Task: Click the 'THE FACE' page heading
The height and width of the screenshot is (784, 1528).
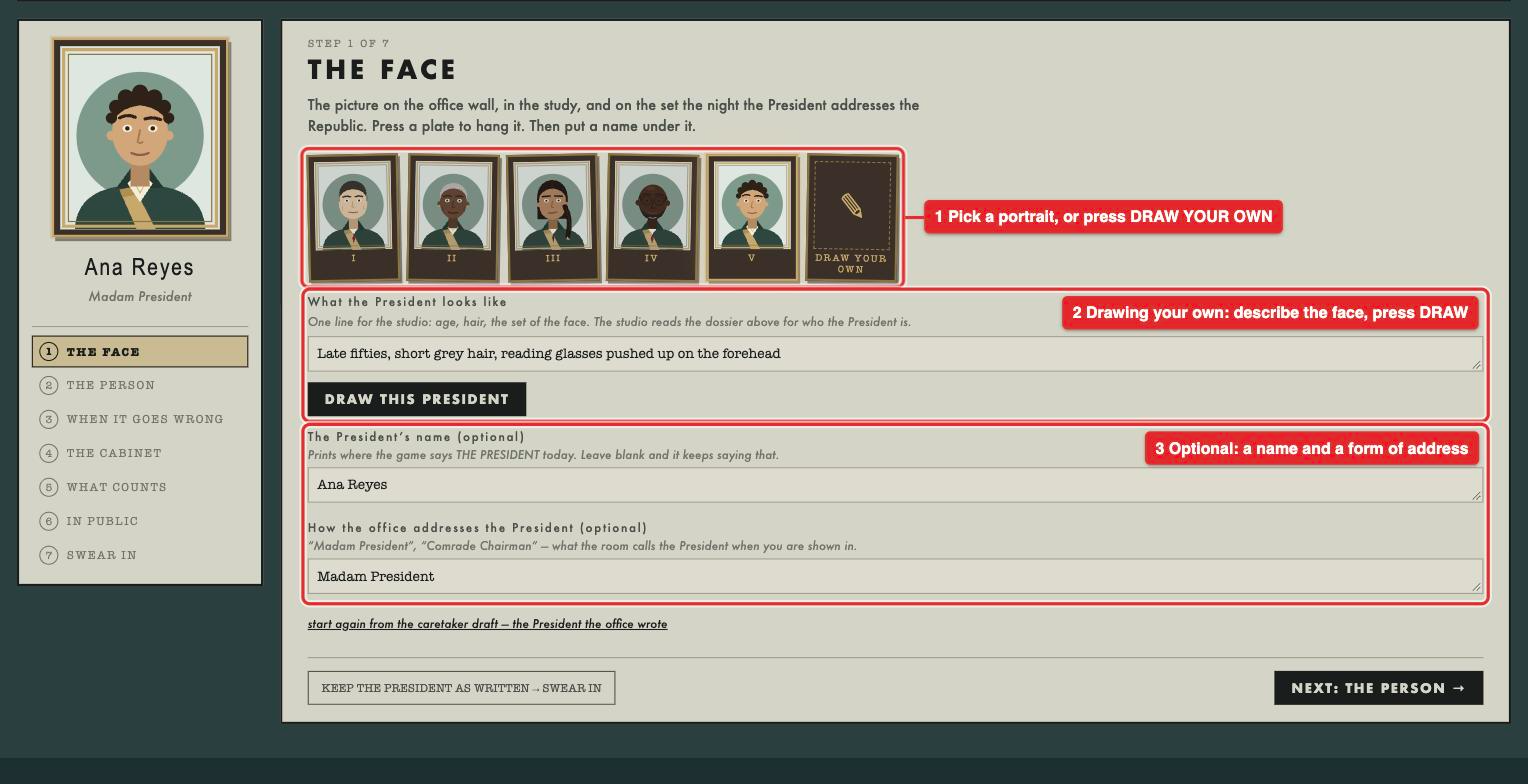Action: pyautogui.click(x=382, y=70)
